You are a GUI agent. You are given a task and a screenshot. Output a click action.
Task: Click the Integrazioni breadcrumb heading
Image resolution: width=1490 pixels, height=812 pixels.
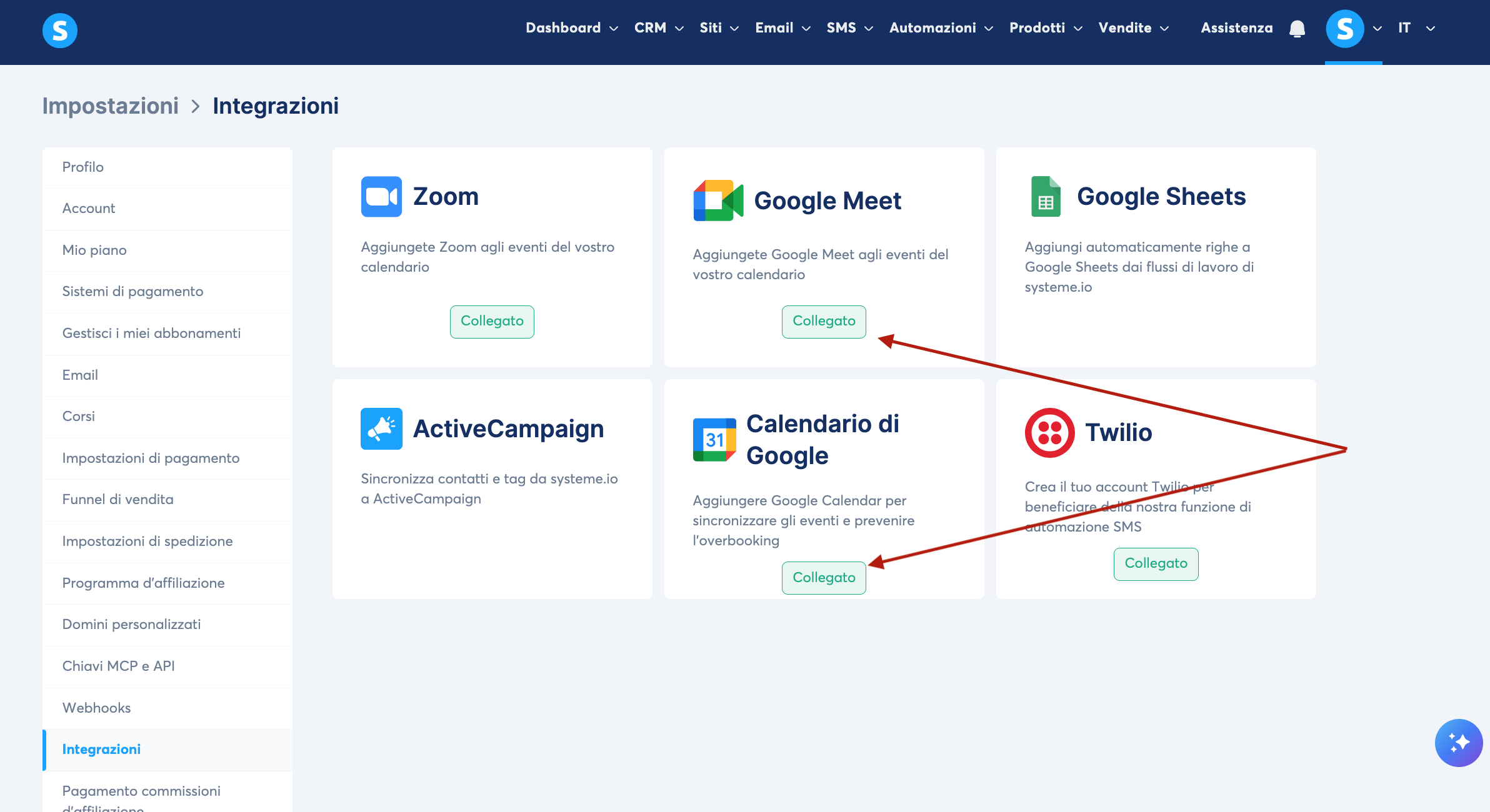coord(276,106)
